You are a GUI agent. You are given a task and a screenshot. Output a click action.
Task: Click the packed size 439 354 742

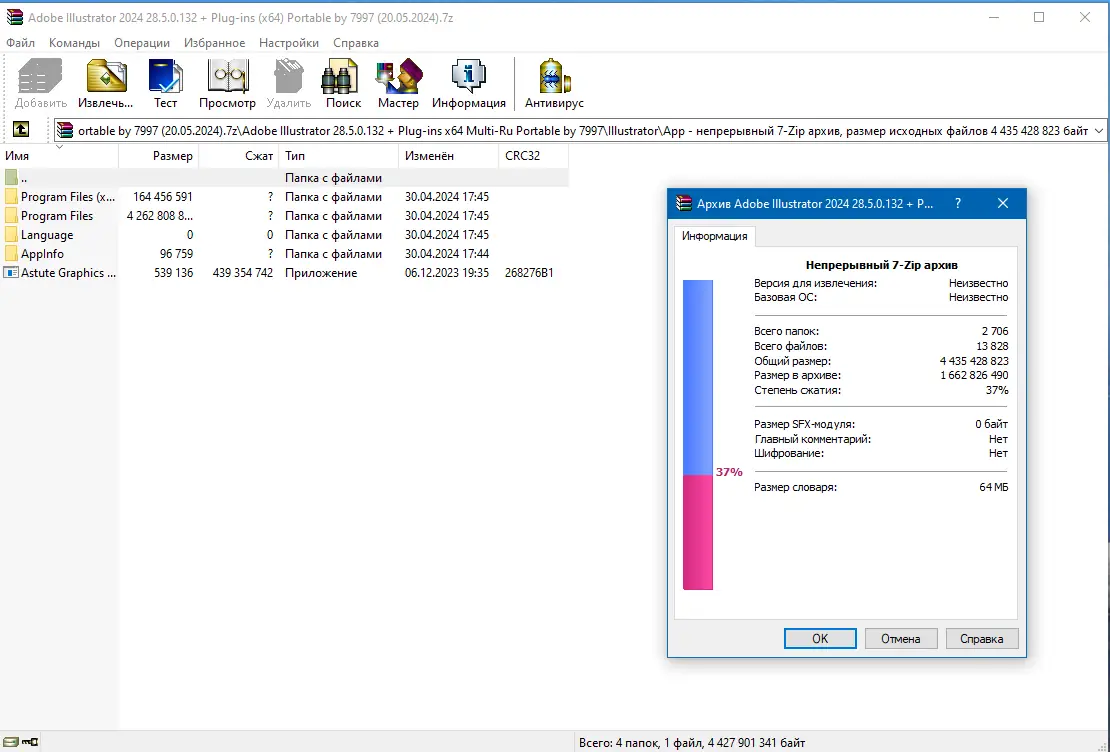point(243,273)
